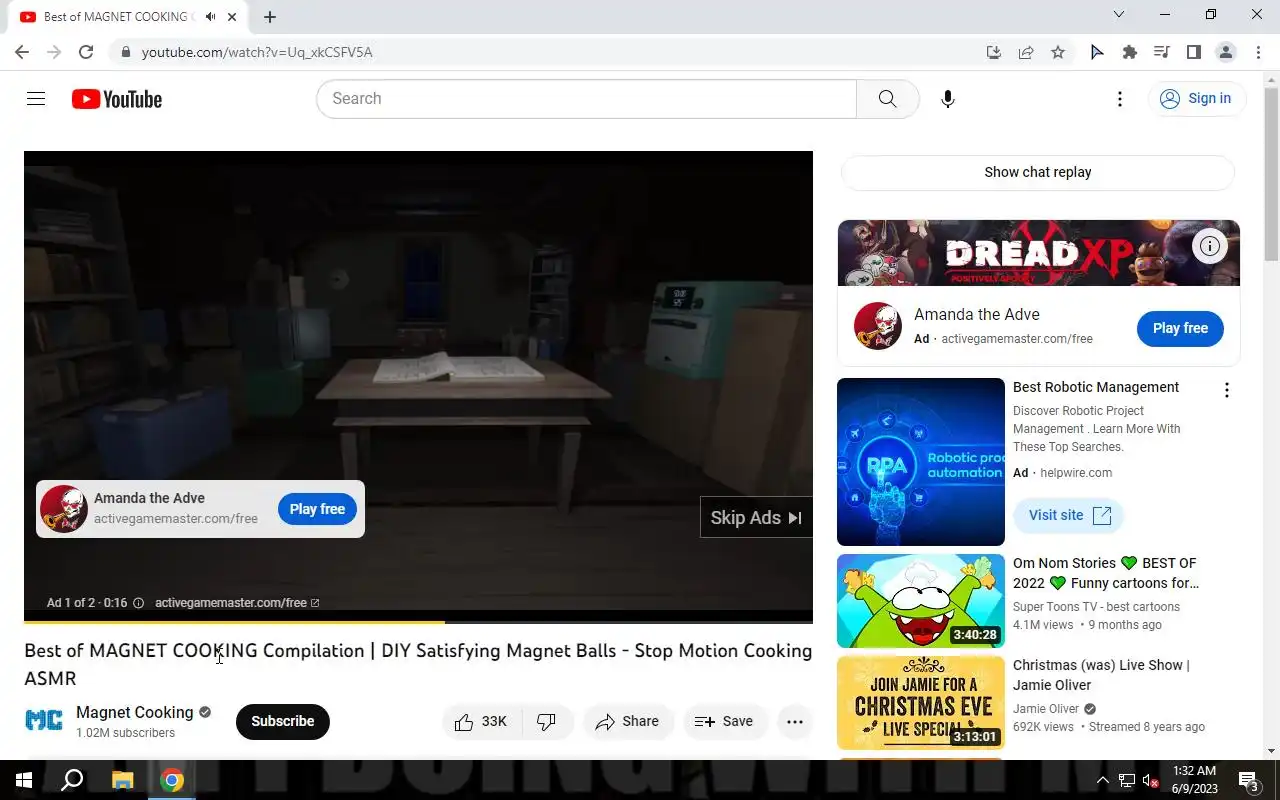This screenshot has height=800, width=1280.
Task: Open Magnet Cooking channel avatar
Action: [x=44, y=720]
